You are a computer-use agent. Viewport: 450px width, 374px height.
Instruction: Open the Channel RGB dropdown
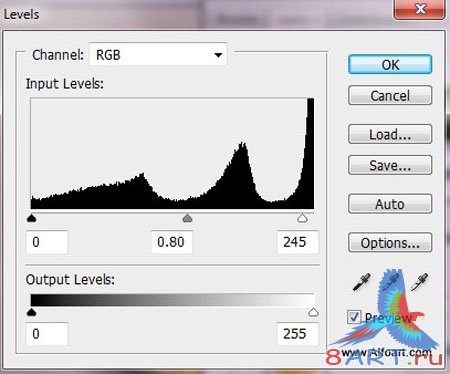click(x=158, y=54)
